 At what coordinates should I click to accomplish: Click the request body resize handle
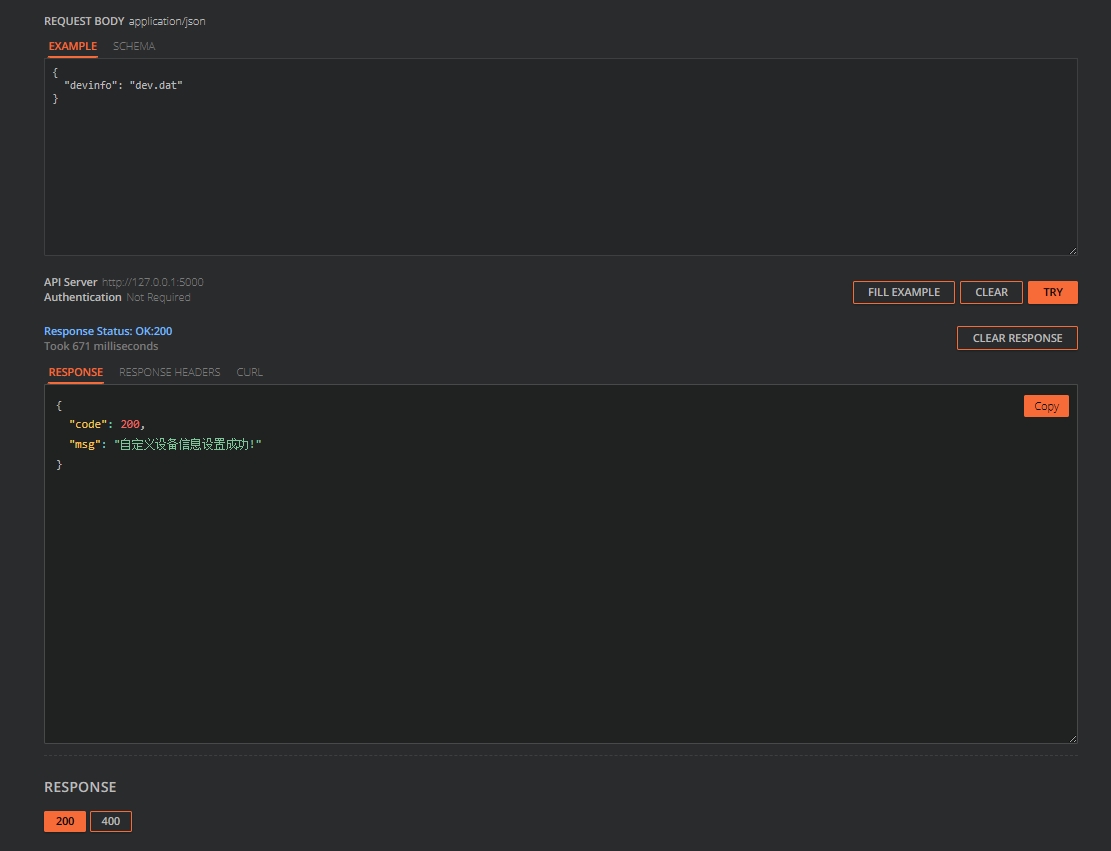(x=1072, y=250)
